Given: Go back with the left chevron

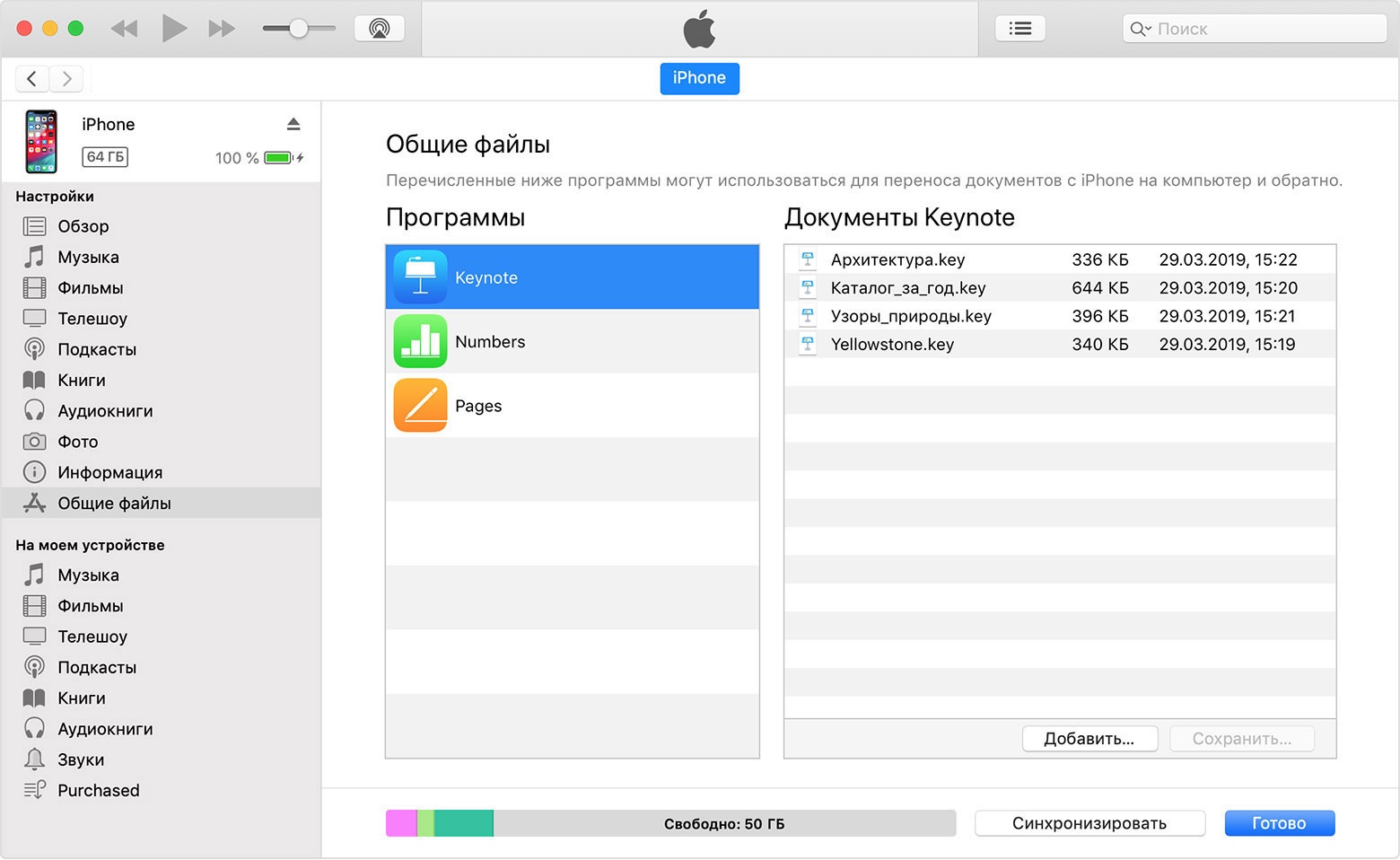Looking at the screenshot, I should pos(32,79).
